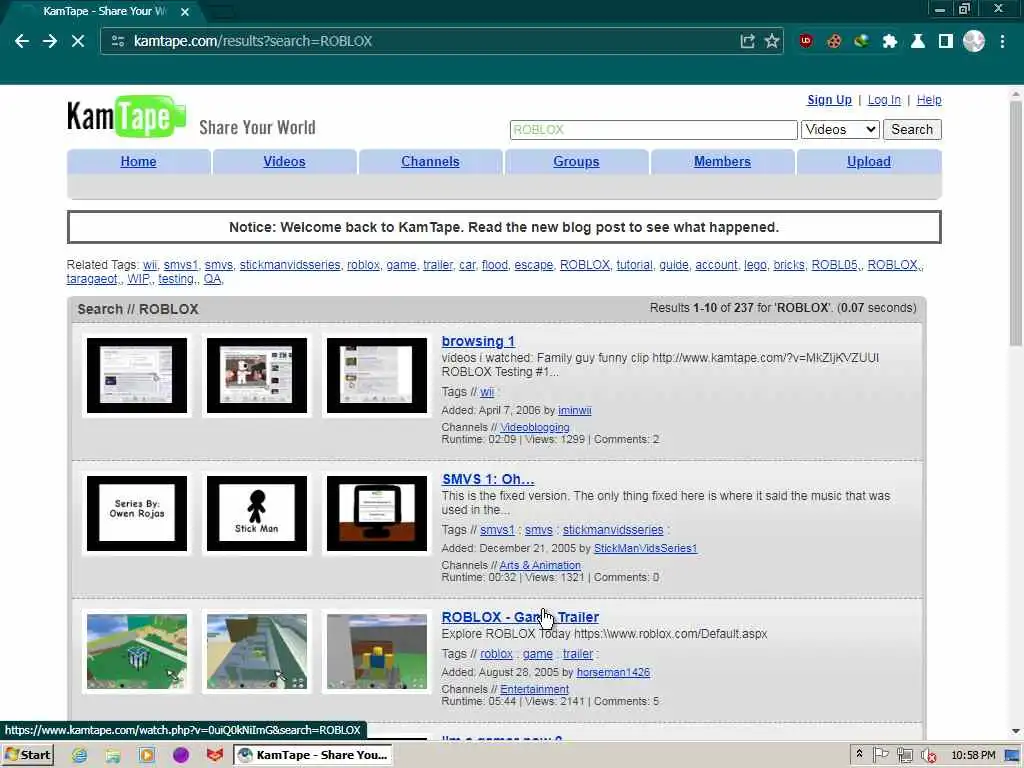Open the Entertainment channel link

(534, 689)
